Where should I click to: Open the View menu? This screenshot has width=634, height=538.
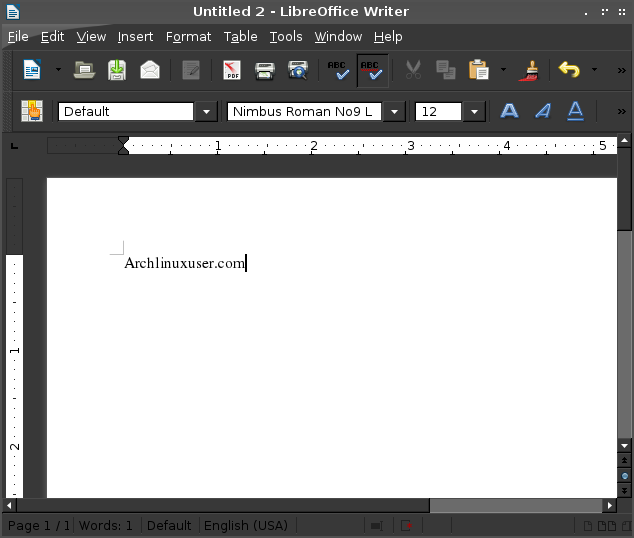pos(91,37)
